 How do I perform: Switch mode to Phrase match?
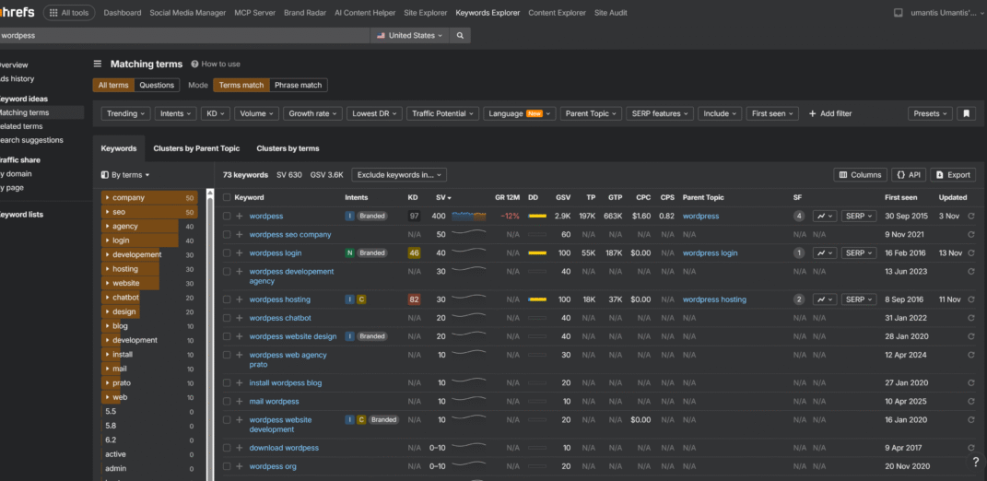pos(298,86)
